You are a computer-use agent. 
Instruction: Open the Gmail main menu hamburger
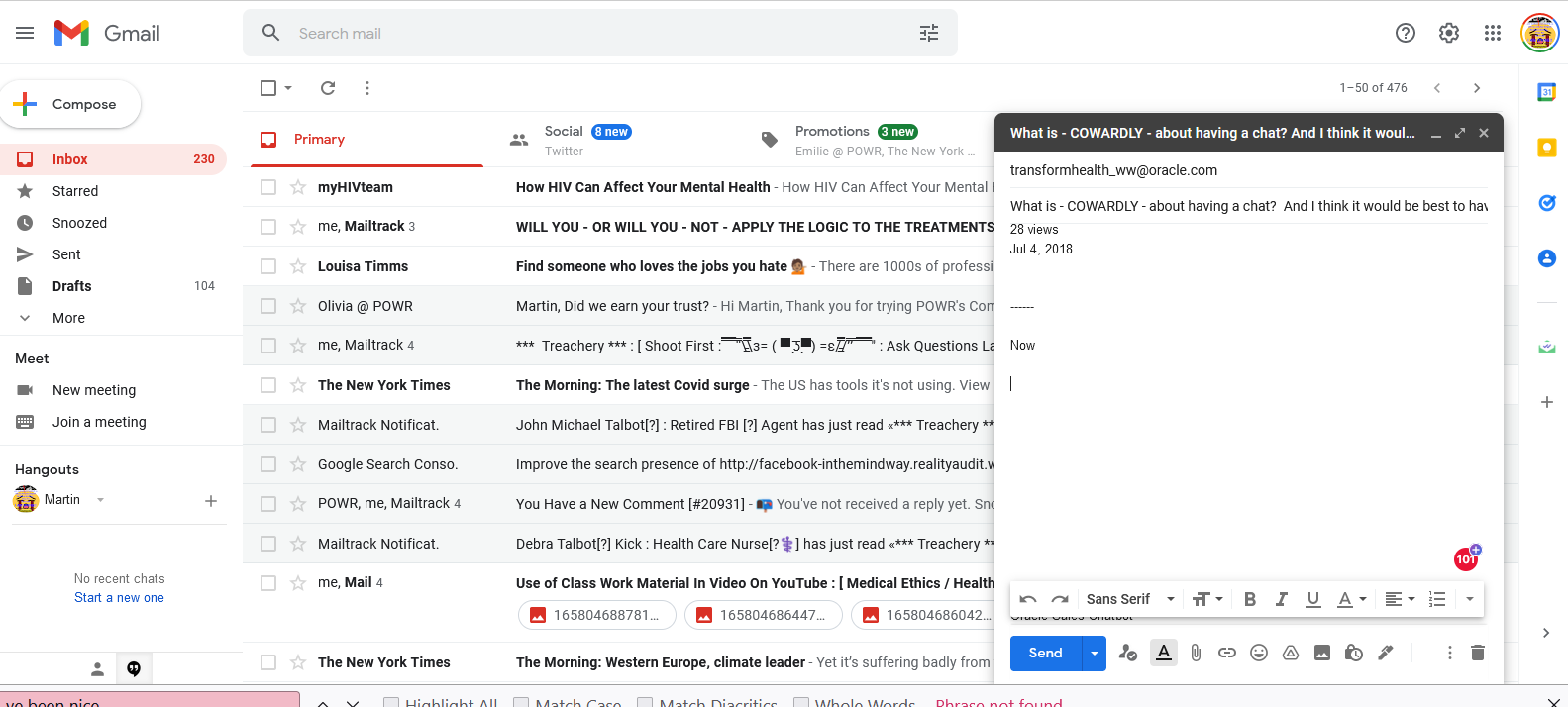(25, 33)
